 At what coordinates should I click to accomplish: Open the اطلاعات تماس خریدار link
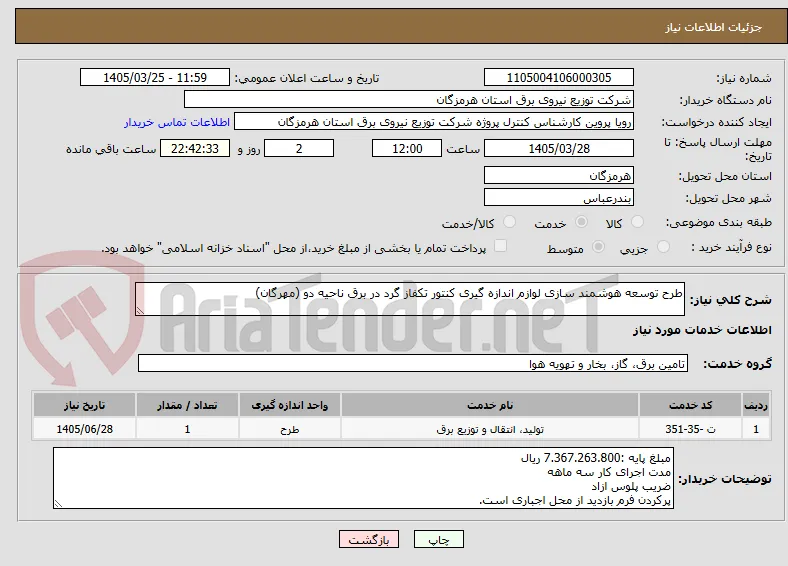(177, 122)
